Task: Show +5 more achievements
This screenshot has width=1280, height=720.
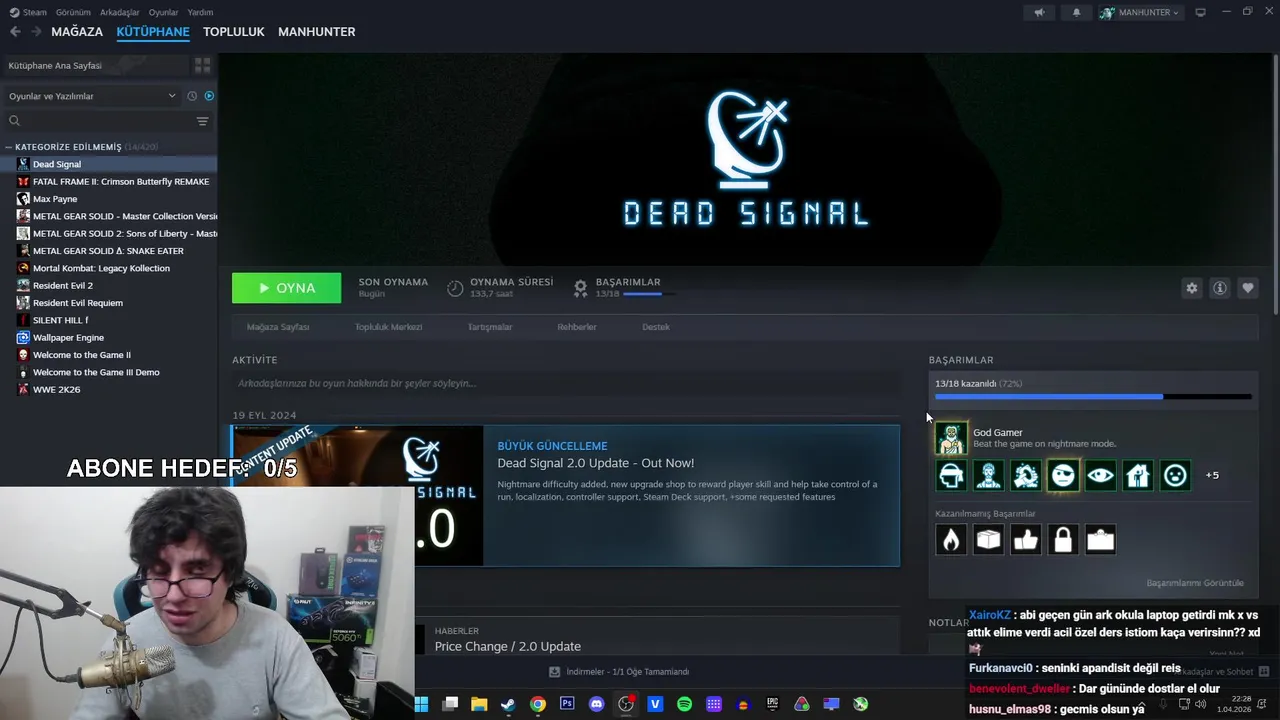Action: click(x=1212, y=476)
